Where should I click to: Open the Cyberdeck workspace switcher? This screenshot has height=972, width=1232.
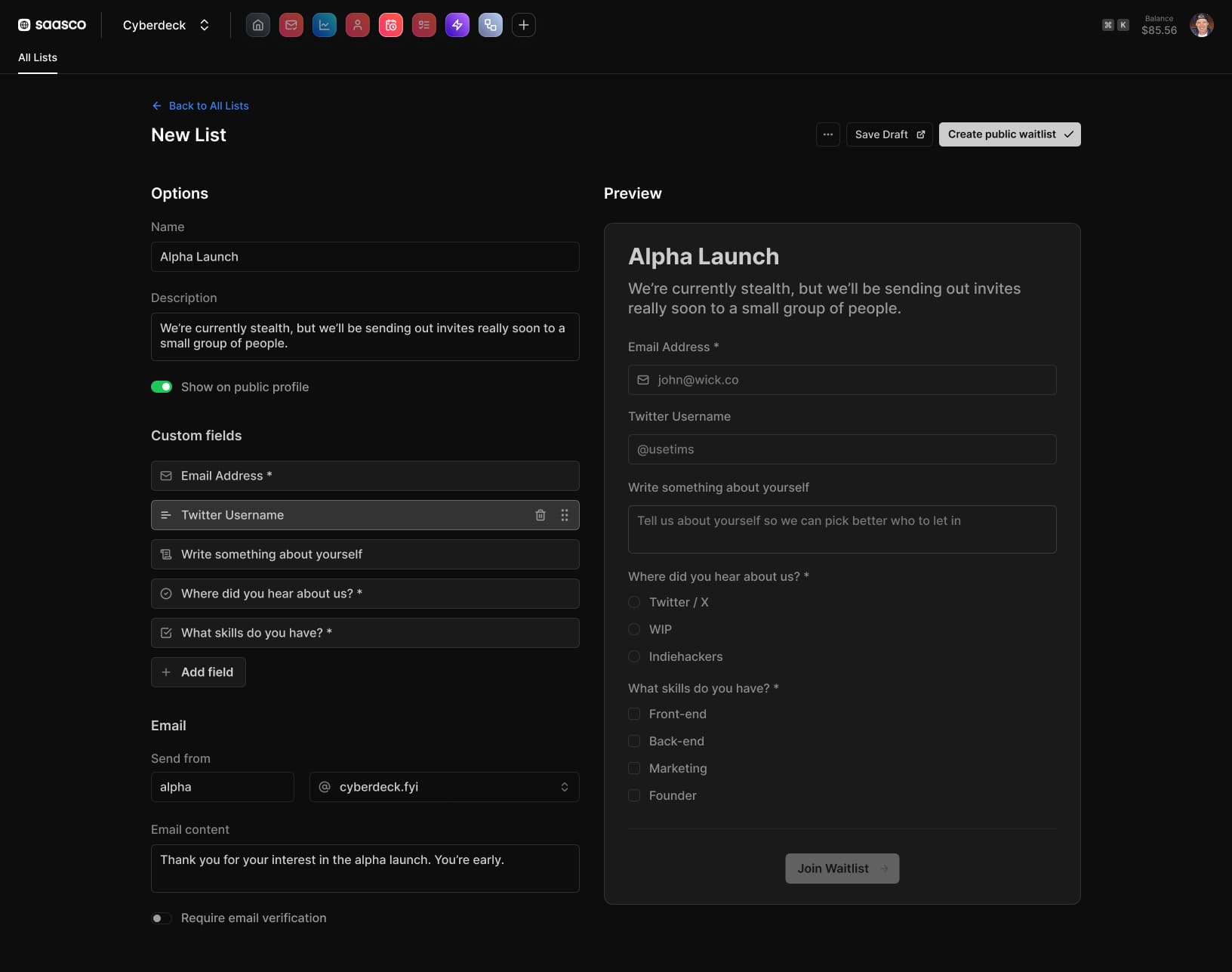(x=166, y=25)
